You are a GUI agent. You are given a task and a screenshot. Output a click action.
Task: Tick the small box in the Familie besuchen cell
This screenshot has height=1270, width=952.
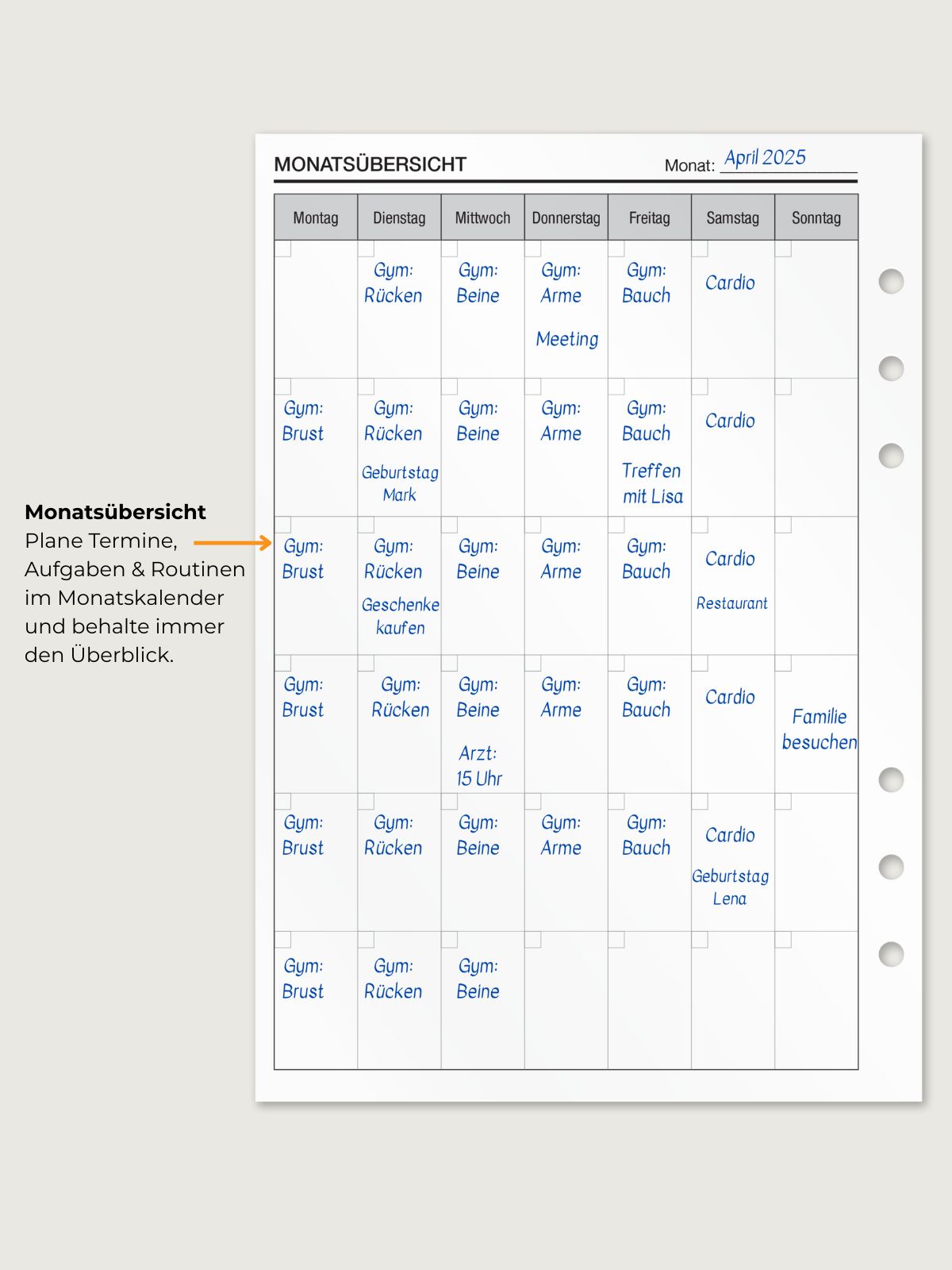pyautogui.click(x=783, y=664)
